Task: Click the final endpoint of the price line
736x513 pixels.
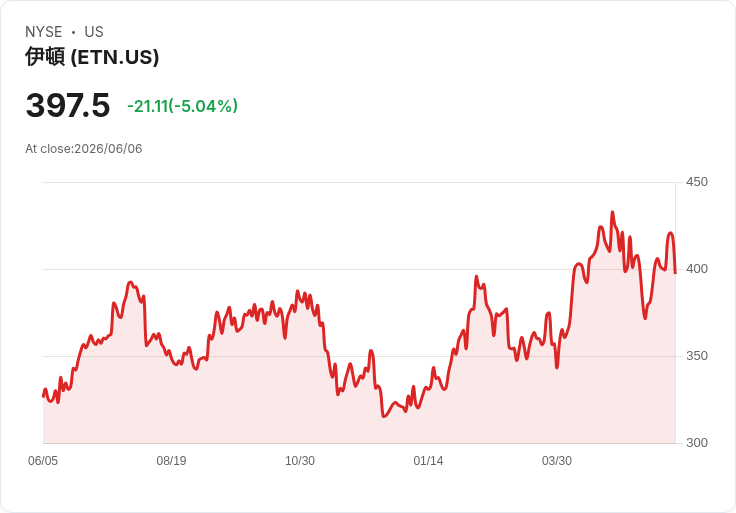Action: point(675,273)
